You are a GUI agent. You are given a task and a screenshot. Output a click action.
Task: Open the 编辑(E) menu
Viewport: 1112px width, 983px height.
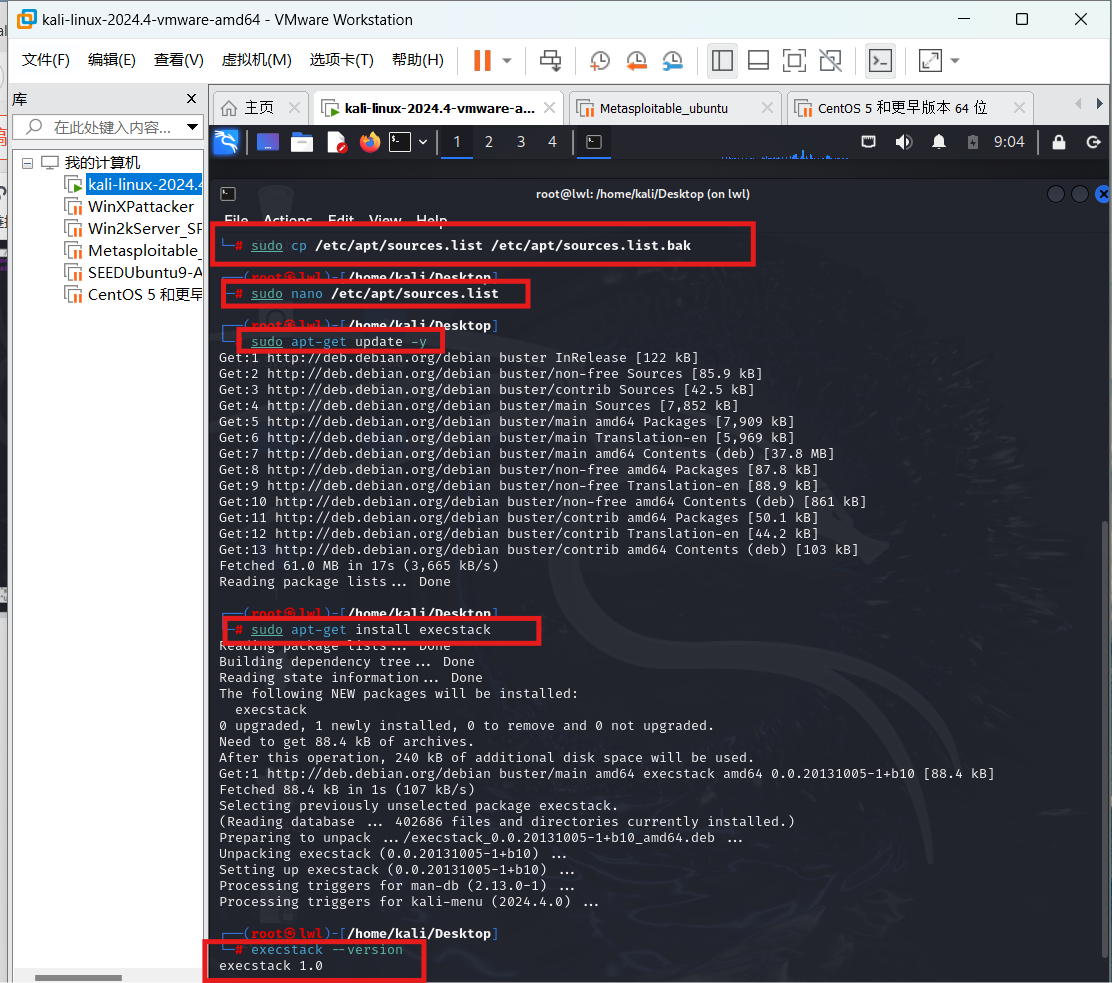click(x=111, y=60)
